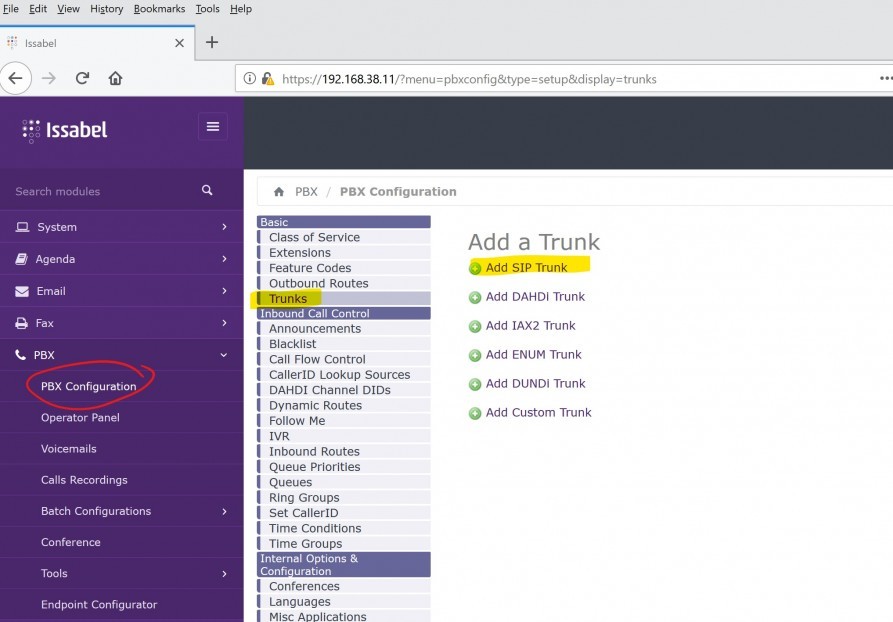
Task: Open the Help menu
Action: tap(241, 9)
